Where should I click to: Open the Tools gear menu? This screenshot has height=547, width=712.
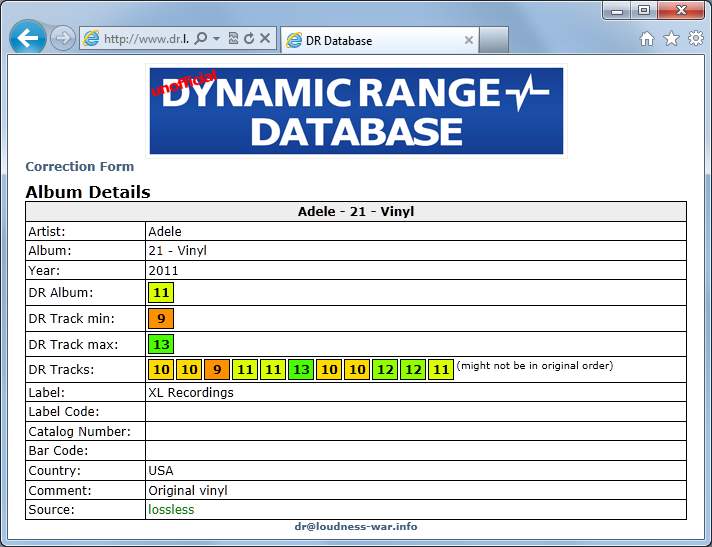tap(696, 39)
